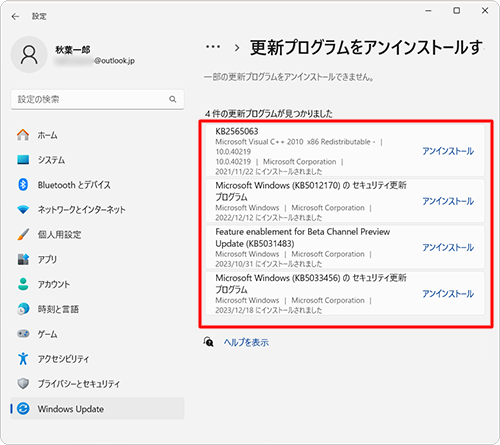Click the システム monitor icon
The image size is (500, 445).
coord(23,160)
